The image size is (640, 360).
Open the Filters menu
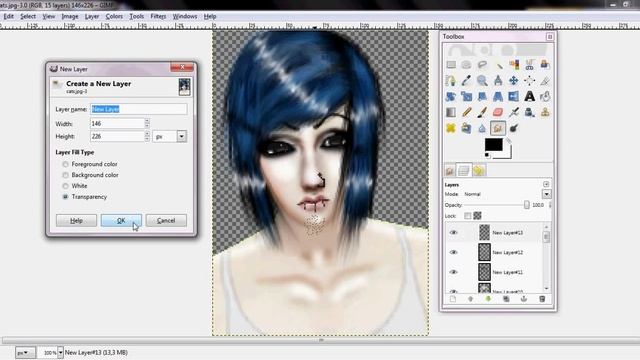pos(158,16)
